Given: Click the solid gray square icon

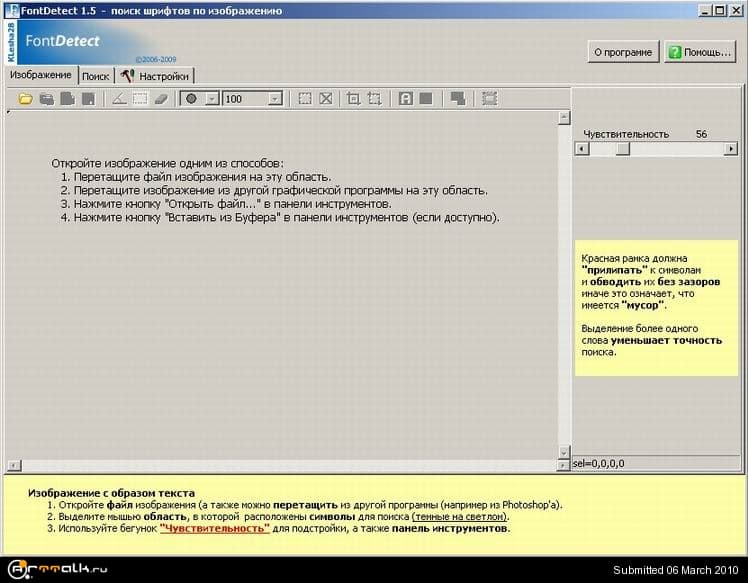Looking at the screenshot, I should (426, 99).
